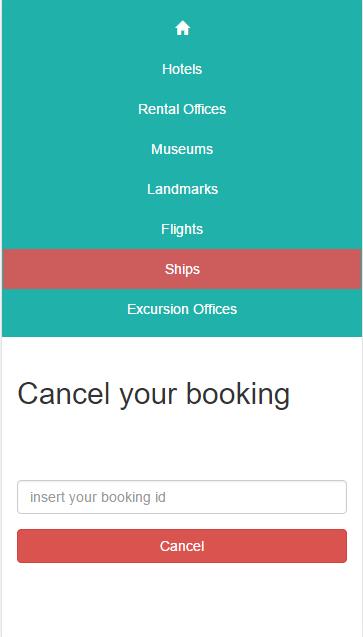Navigate to Rental Offices
This screenshot has width=363, height=637.
point(182,109)
